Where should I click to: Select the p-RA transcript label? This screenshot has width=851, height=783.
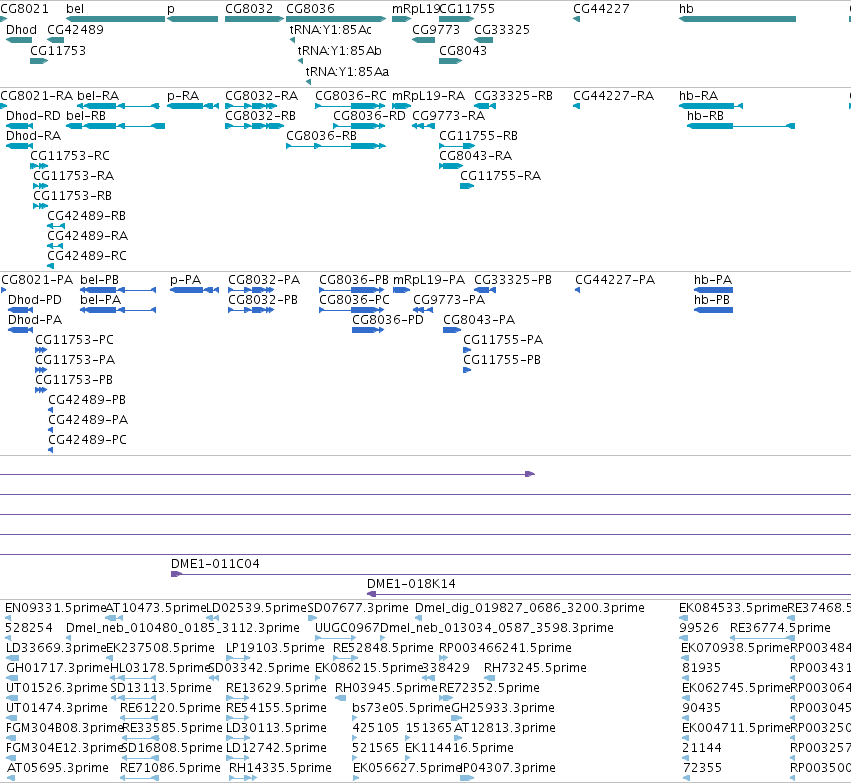click(183, 96)
